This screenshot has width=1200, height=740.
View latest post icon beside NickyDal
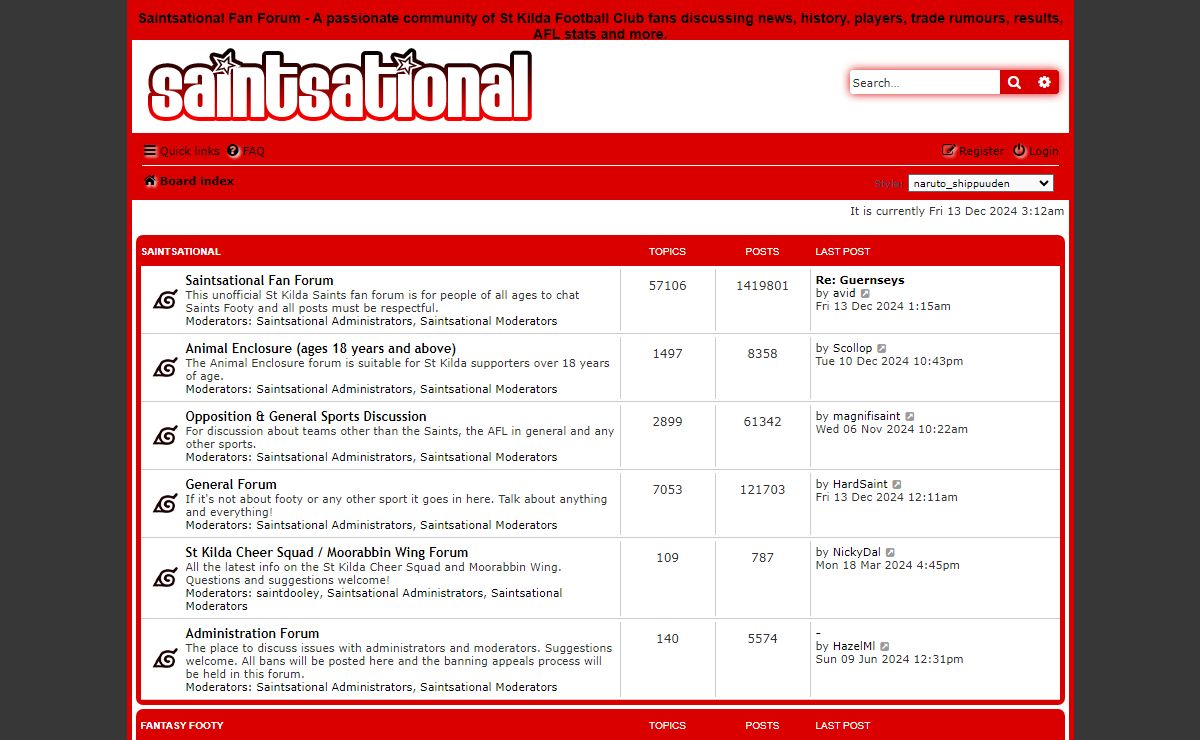[x=890, y=553]
